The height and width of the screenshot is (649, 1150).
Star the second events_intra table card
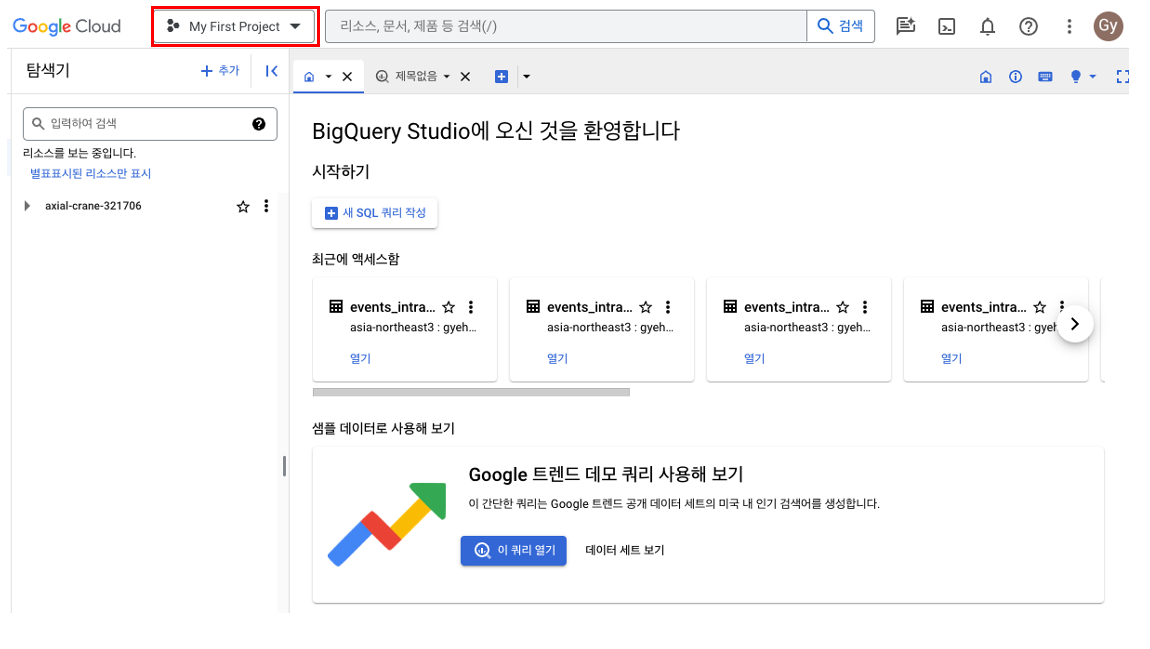click(645, 307)
